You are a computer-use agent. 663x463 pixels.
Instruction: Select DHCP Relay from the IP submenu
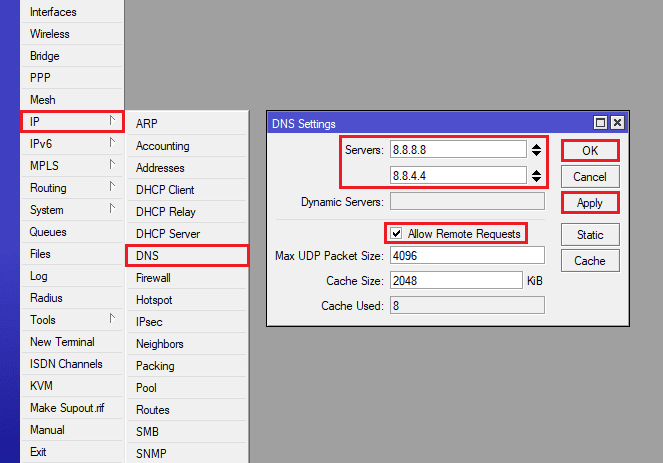tap(187, 212)
